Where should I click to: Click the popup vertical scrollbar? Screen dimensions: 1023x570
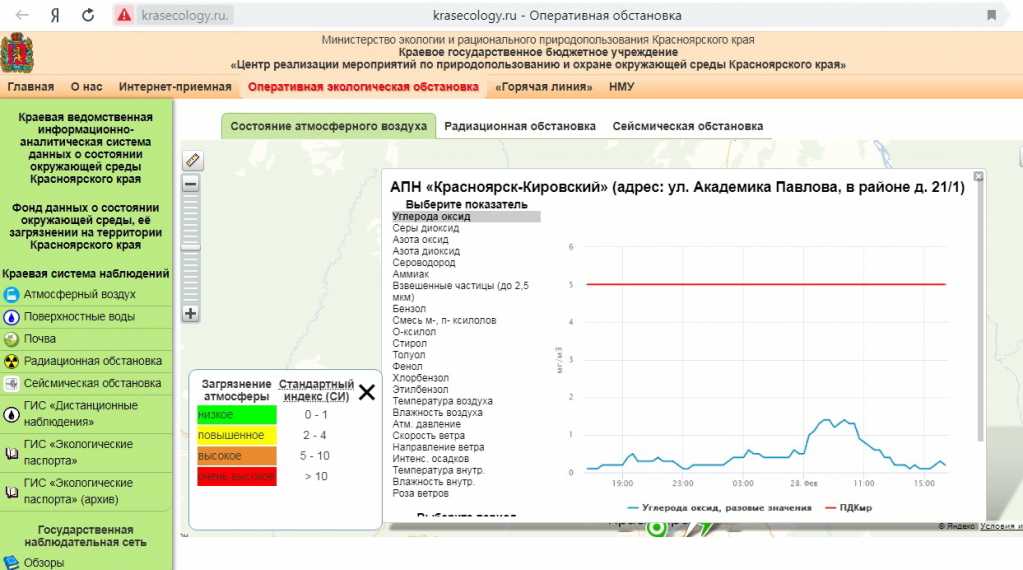pos(980,312)
